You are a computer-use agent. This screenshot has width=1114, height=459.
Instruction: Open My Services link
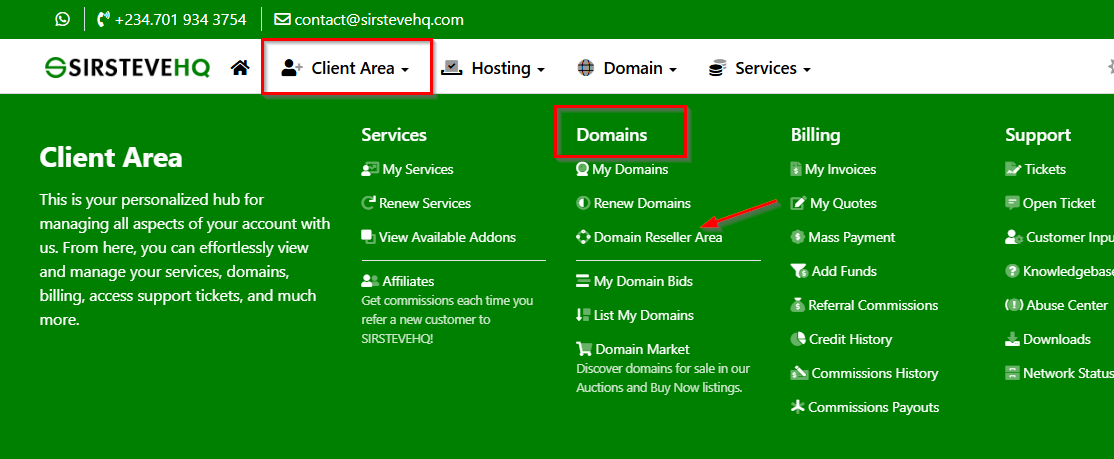(x=418, y=169)
